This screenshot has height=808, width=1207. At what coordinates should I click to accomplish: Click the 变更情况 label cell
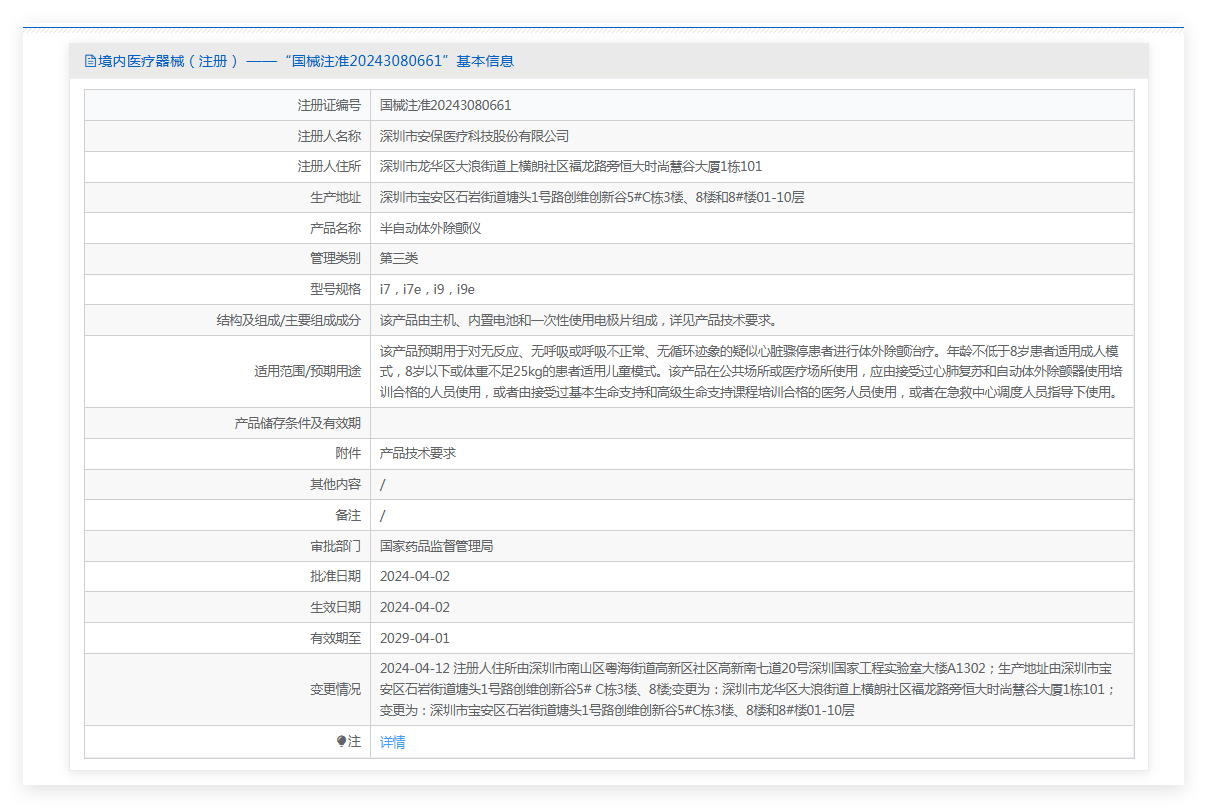coord(335,689)
